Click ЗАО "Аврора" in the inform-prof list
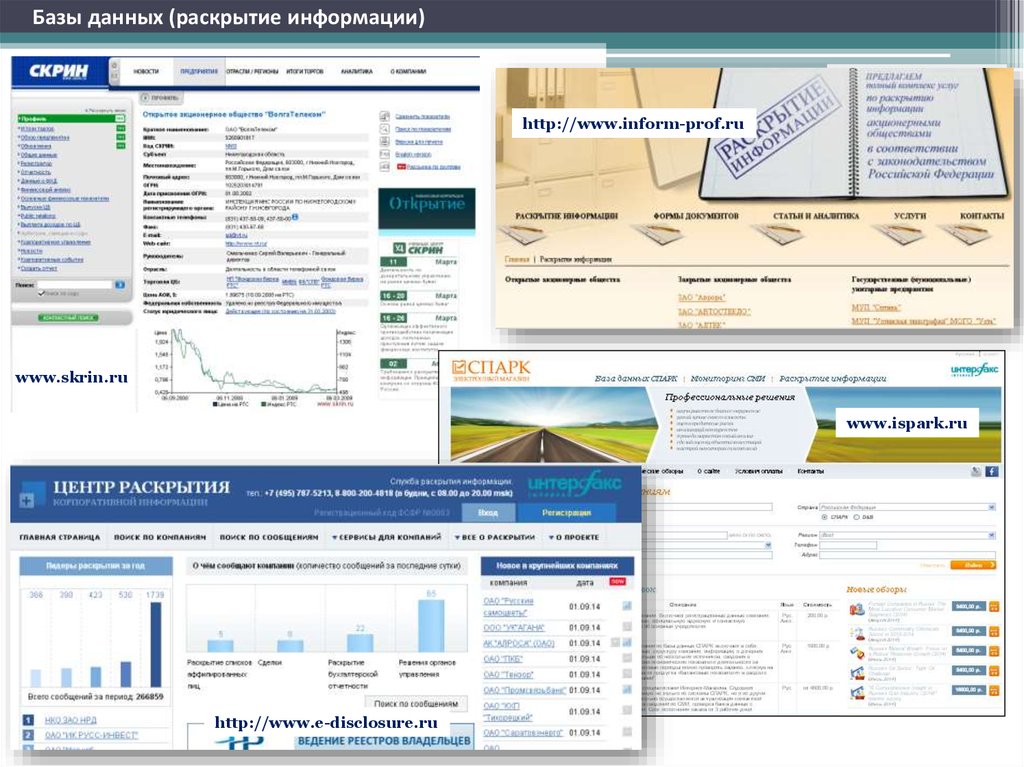 click(701, 297)
